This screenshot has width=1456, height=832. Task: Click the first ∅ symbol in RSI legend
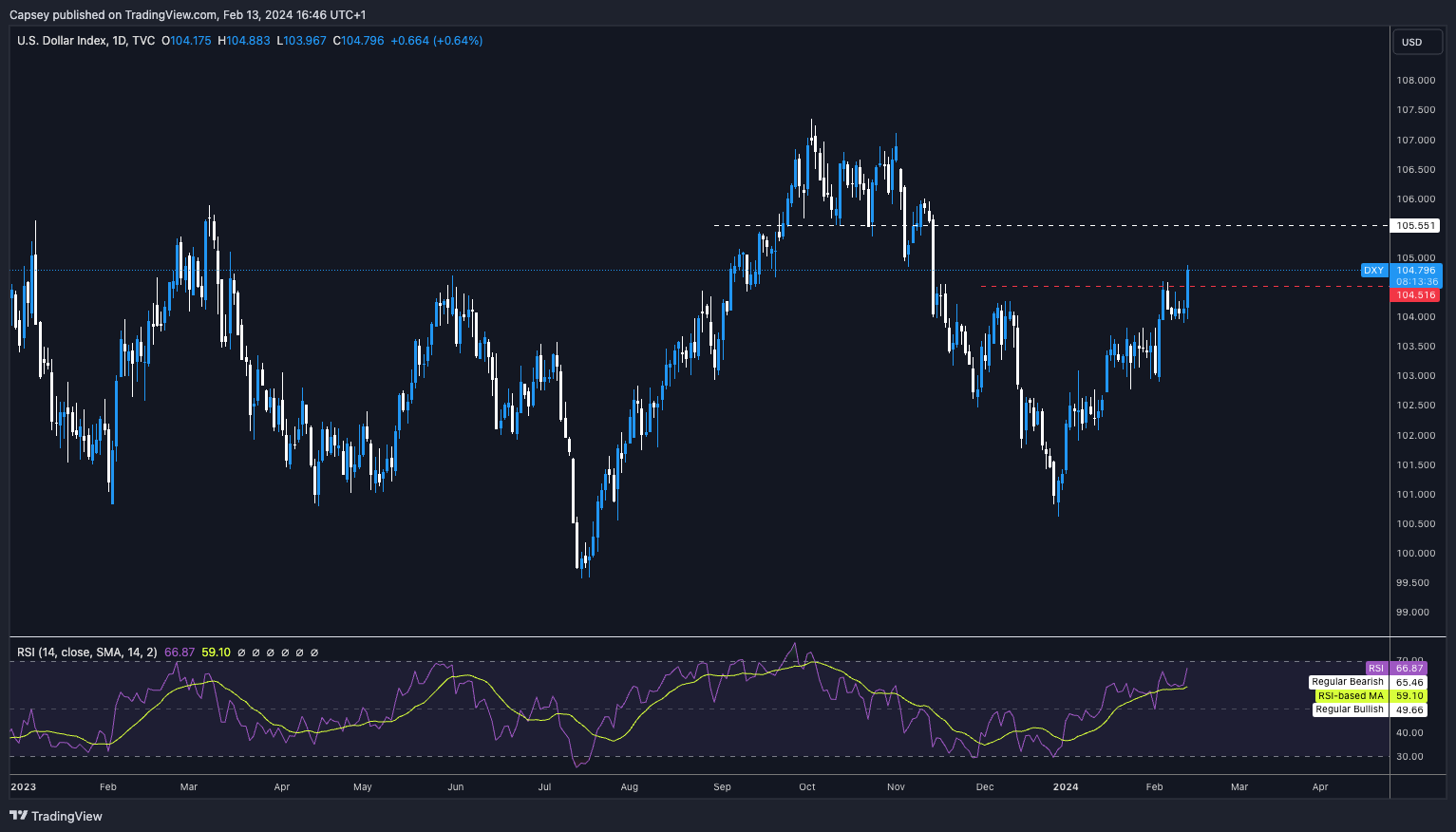(x=241, y=652)
